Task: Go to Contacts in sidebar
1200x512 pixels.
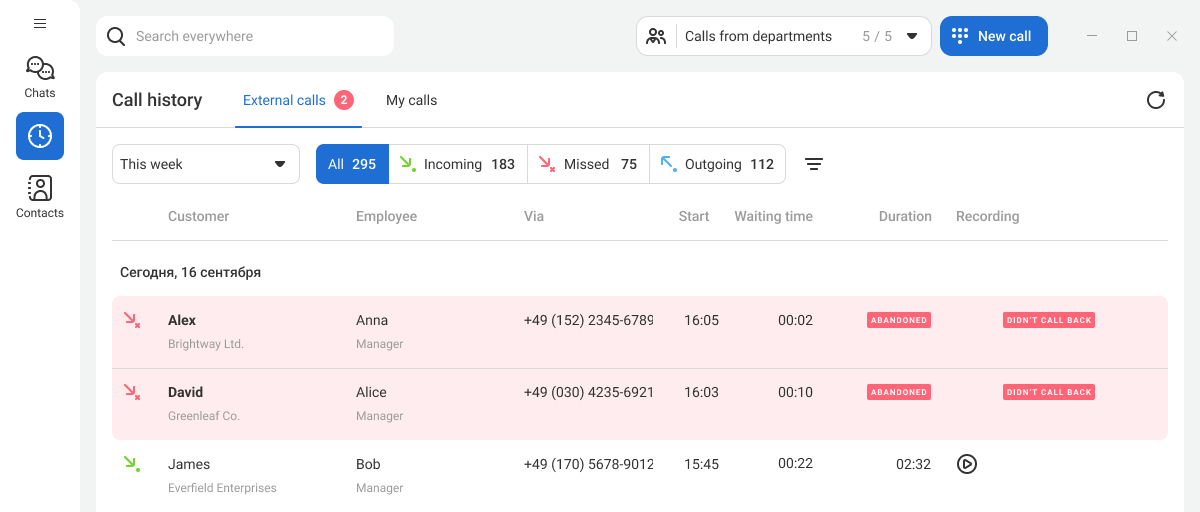Action: click(40, 196)
